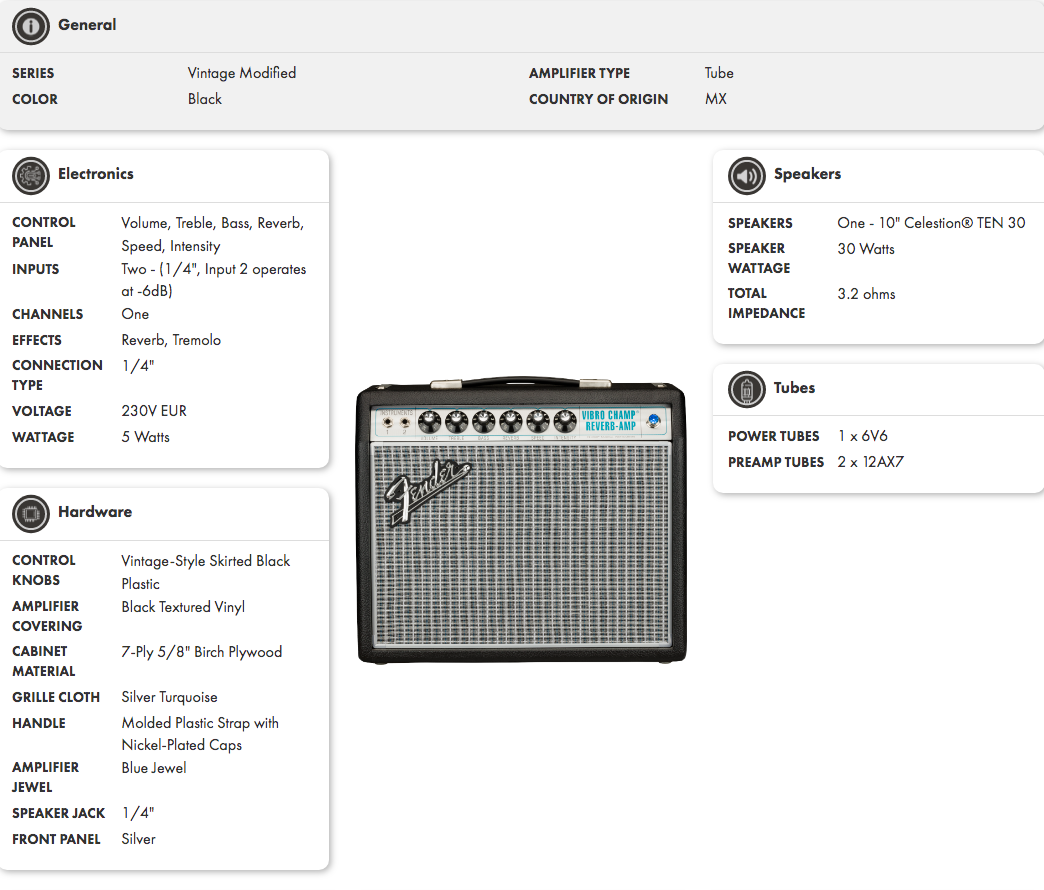Image resolution: width=1044 pixels, height=890 pixels.
Task: Click the General info icon
Action: point(31,26)
